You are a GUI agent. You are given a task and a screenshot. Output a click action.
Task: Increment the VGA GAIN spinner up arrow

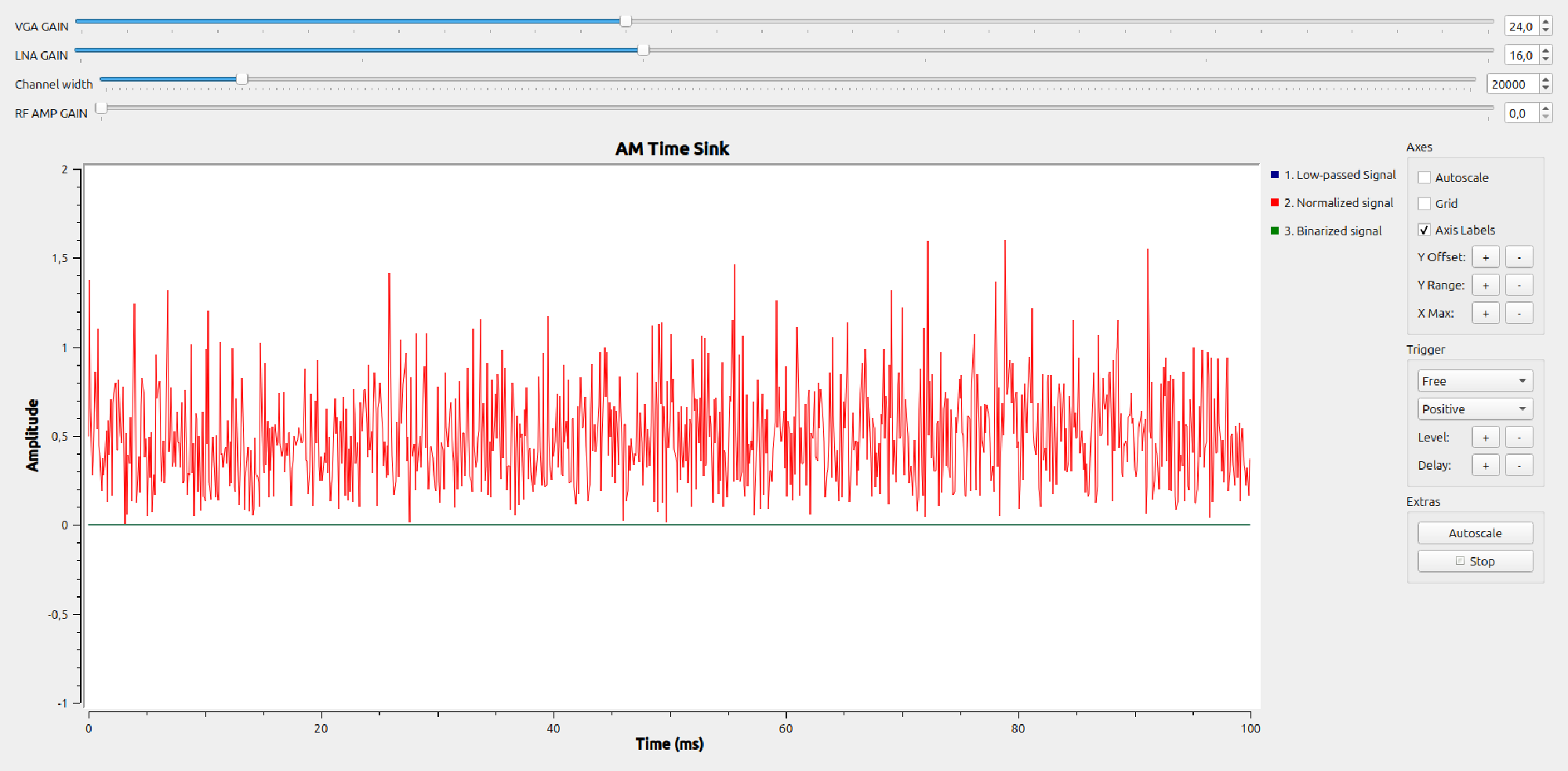[1545, 20]
